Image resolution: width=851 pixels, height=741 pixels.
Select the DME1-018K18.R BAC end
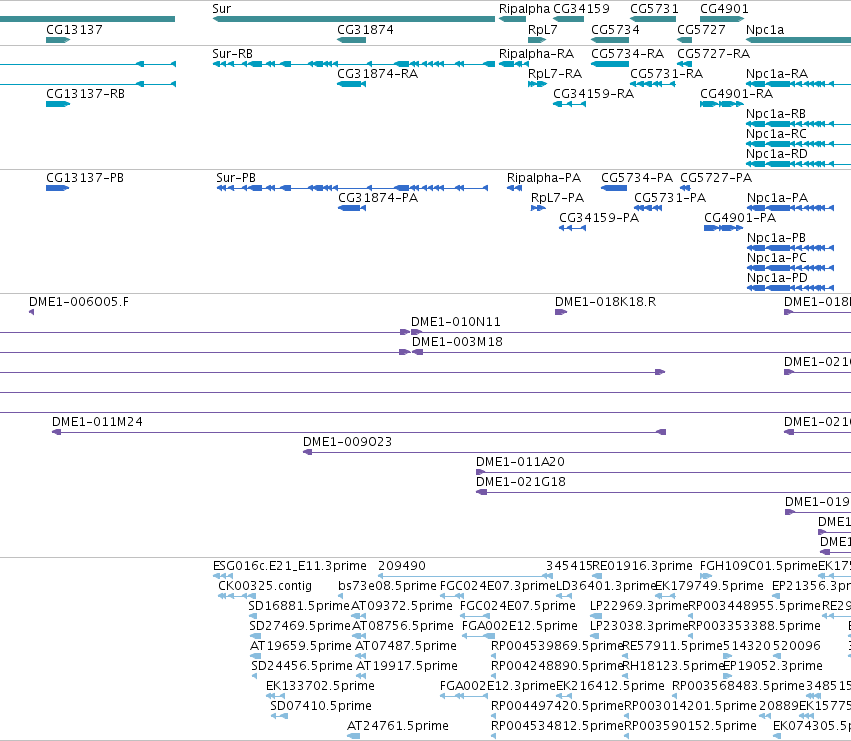(x=561, y=312)
